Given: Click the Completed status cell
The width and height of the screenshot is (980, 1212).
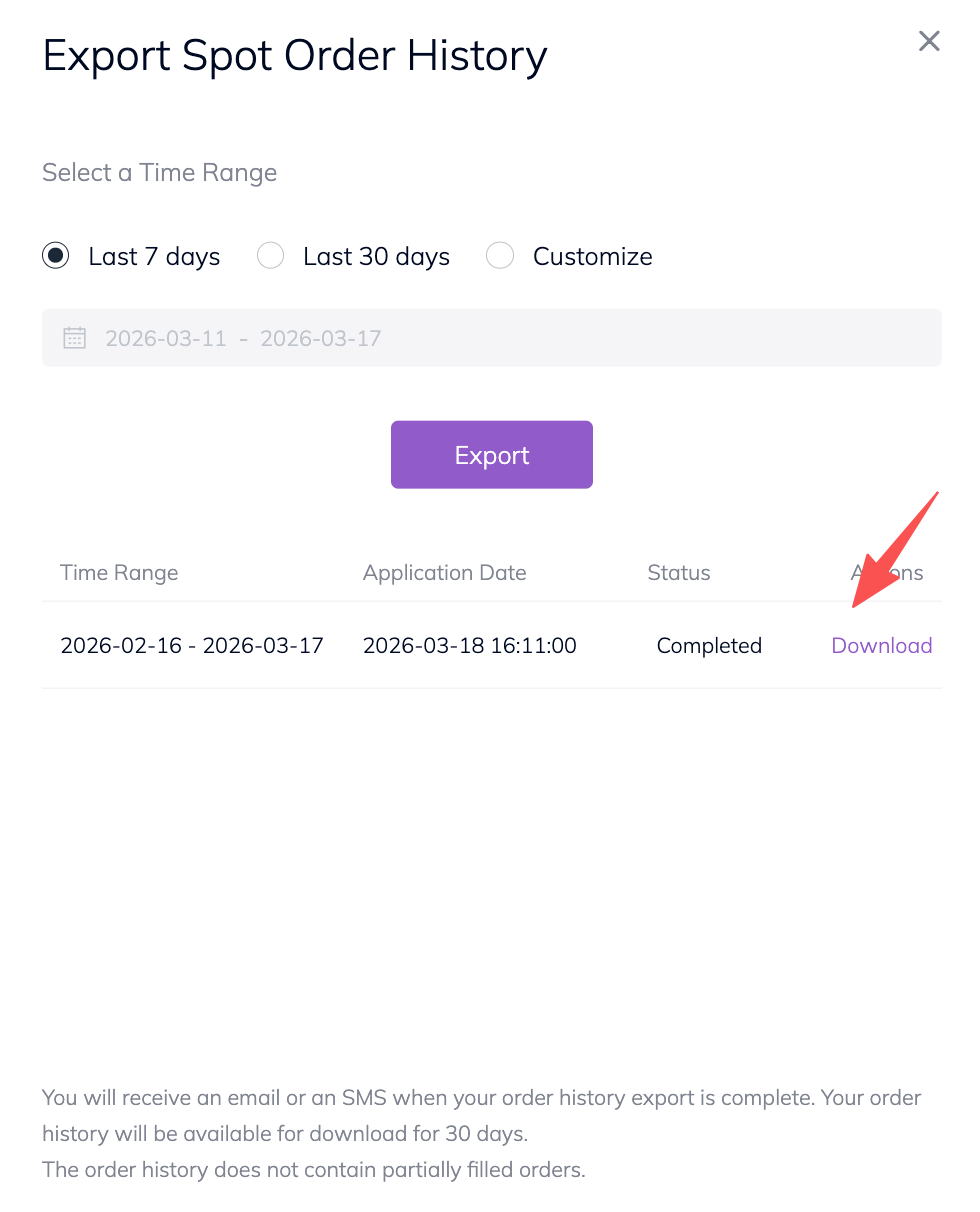Looking at the screenshot, I should pyautogui.click(x=709, y=646).
